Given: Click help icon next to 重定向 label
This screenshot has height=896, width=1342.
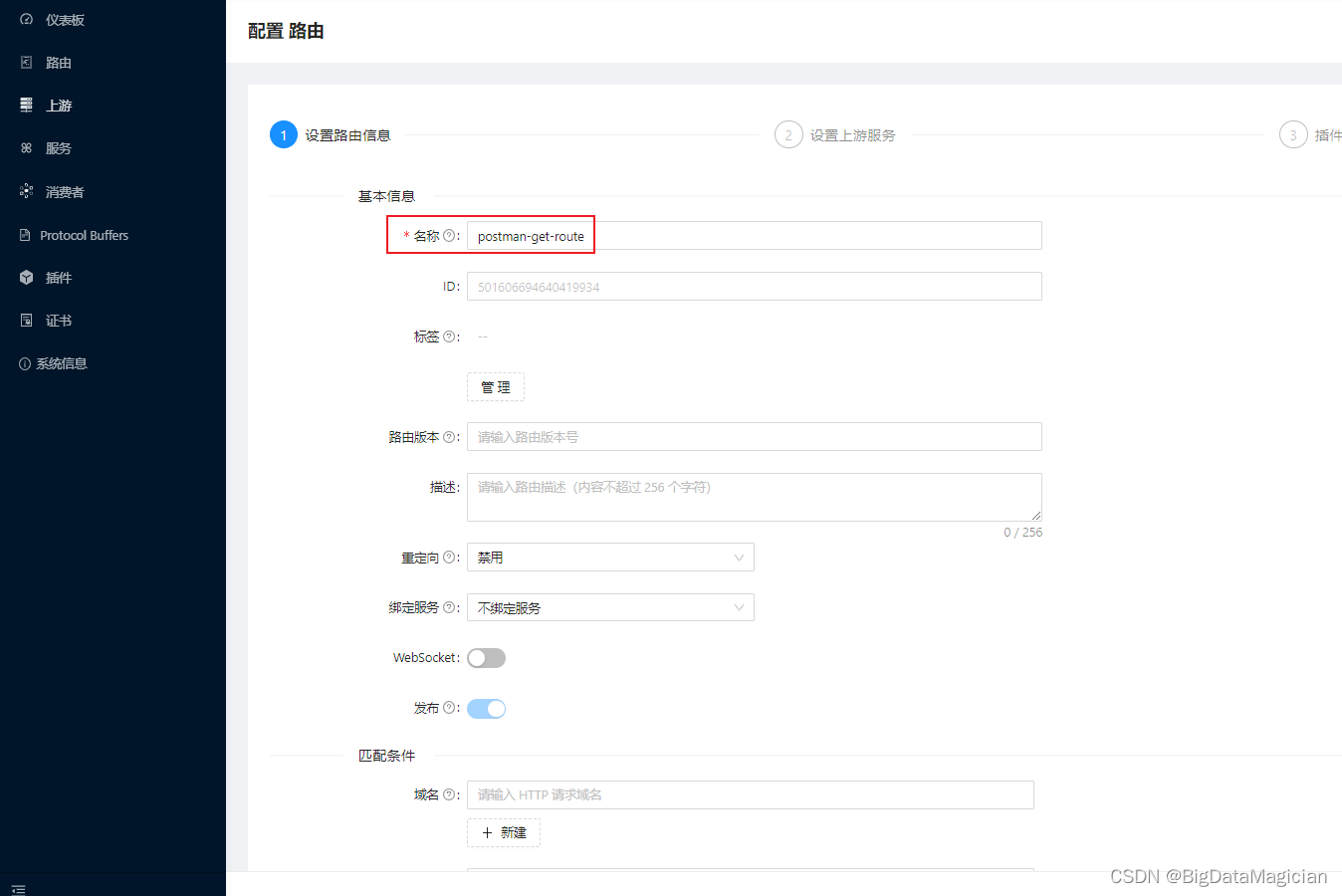Looking at the screenshot, I should [449, 558].
